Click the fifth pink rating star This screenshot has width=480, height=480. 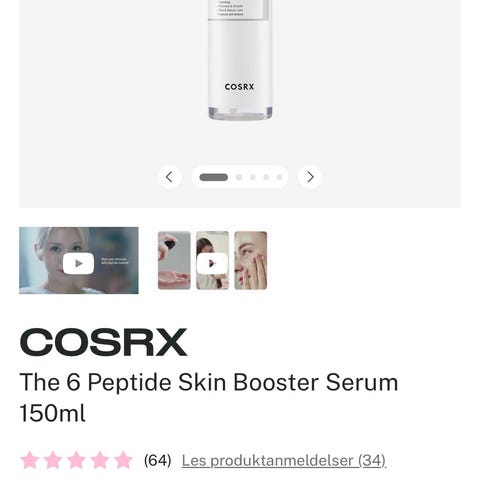click(123, 460)
